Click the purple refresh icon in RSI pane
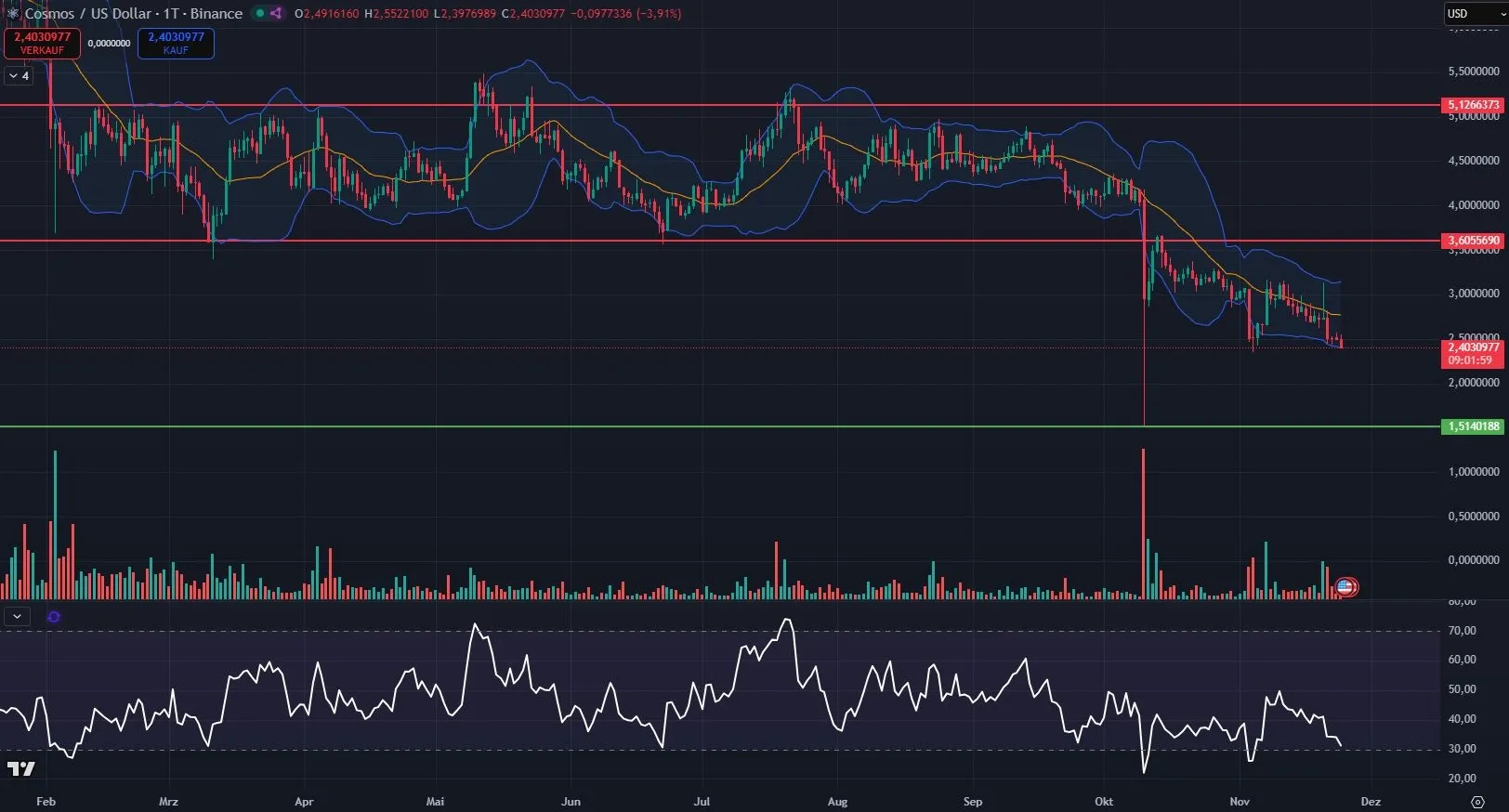The height and width of the screenshot is (812, 1509). click(x=54, y=617)
